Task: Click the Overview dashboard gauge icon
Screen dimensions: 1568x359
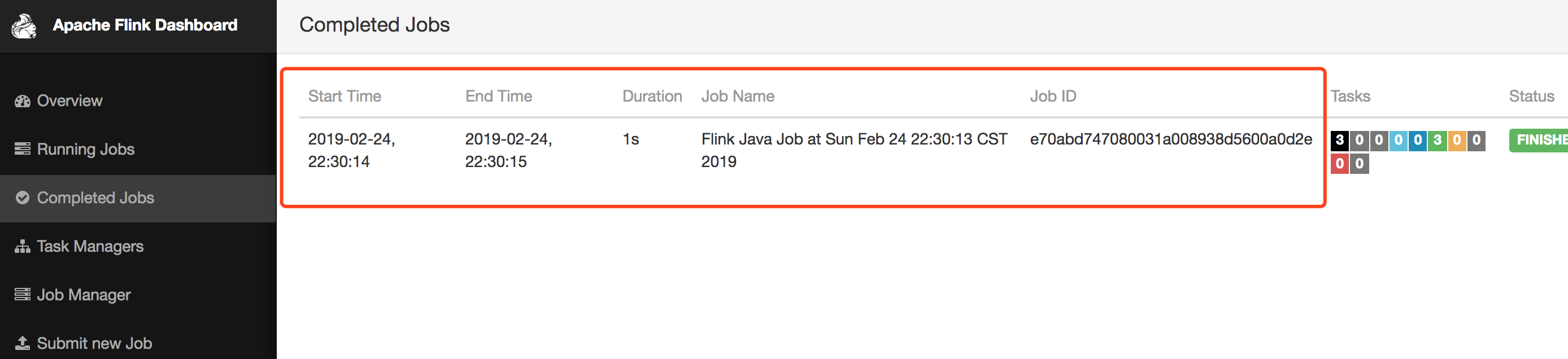Action: coord(23,101)
